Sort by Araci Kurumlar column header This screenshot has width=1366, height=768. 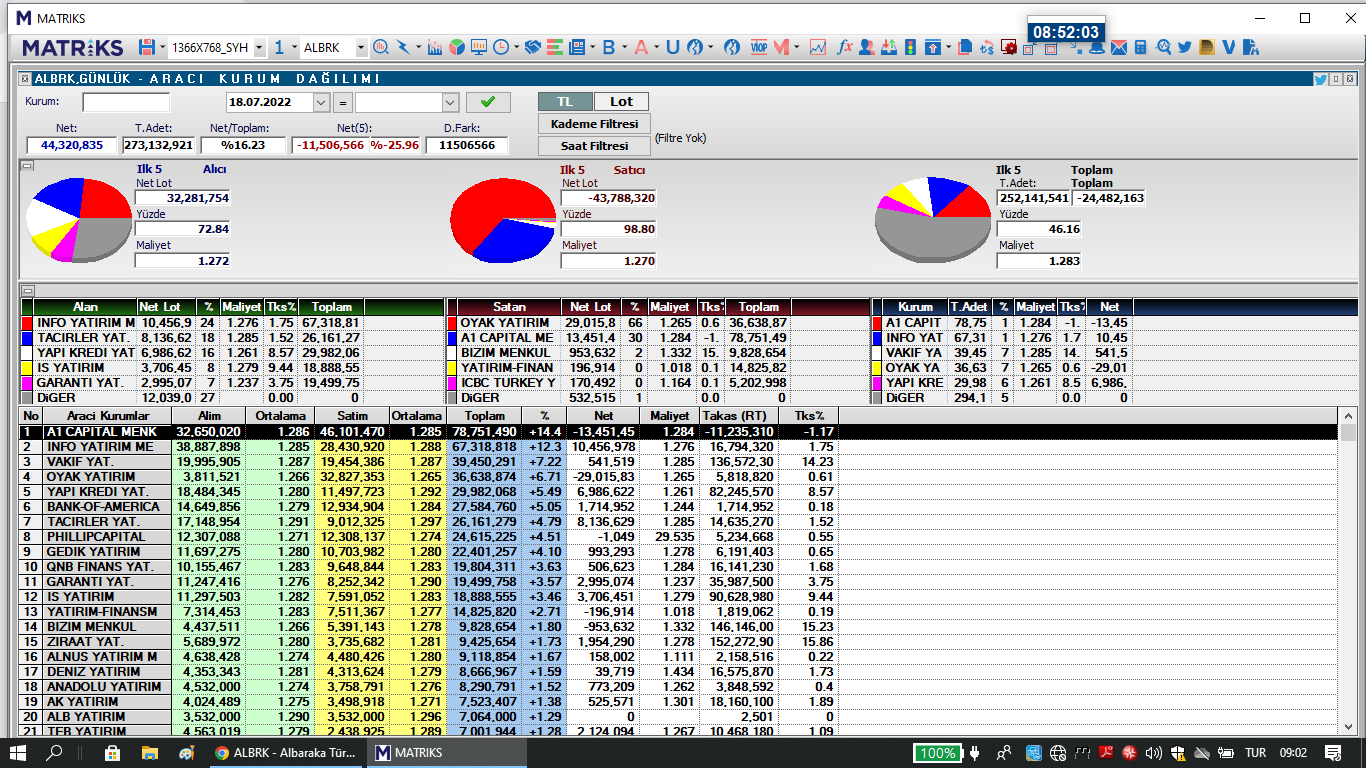[x=108, y=415]
